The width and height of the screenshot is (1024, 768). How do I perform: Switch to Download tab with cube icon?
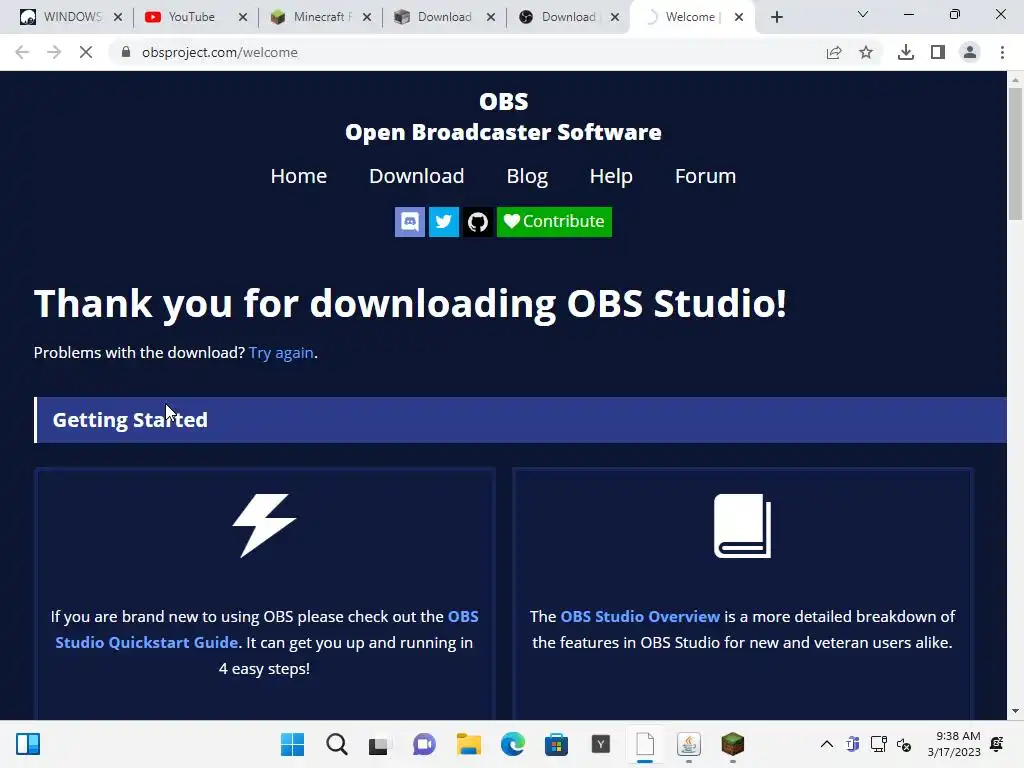[434, 17]
